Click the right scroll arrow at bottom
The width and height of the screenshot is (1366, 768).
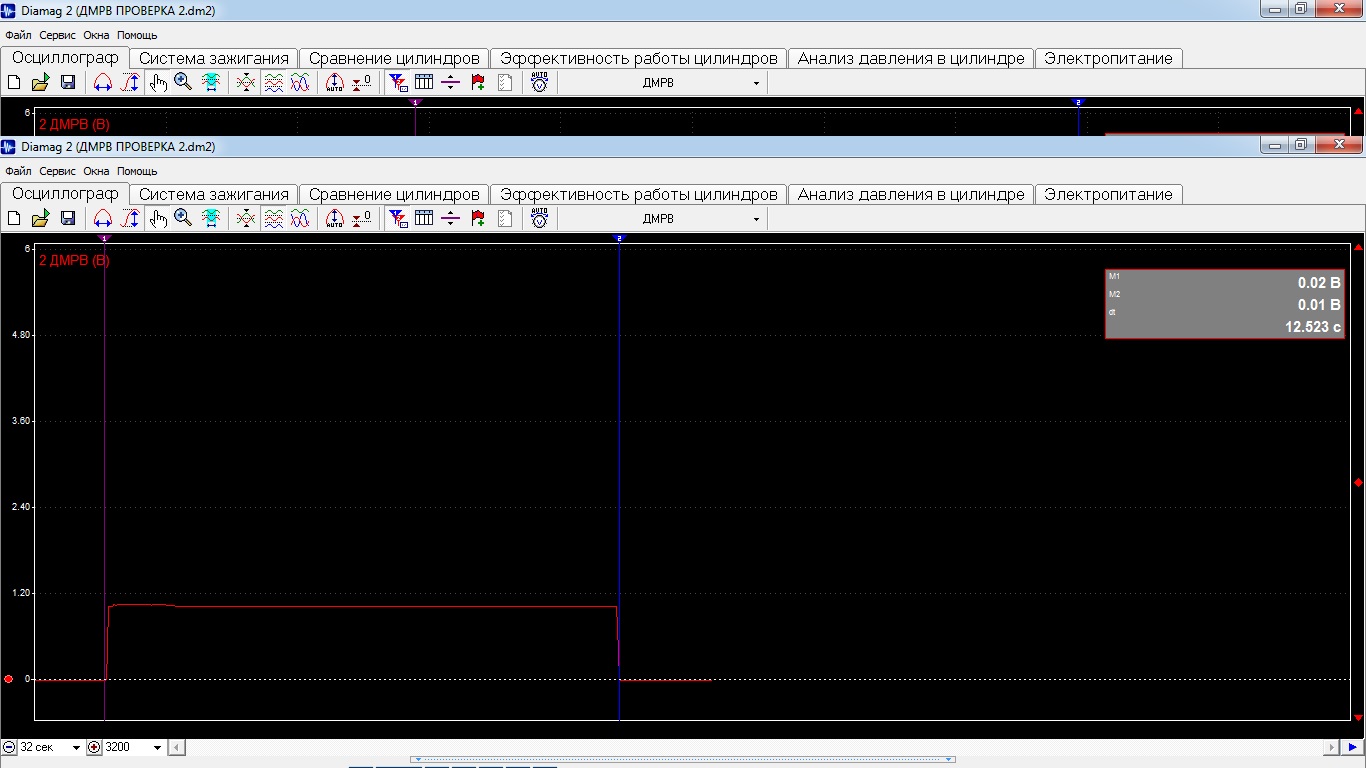pyautogui.click(x=1331, y=747)
